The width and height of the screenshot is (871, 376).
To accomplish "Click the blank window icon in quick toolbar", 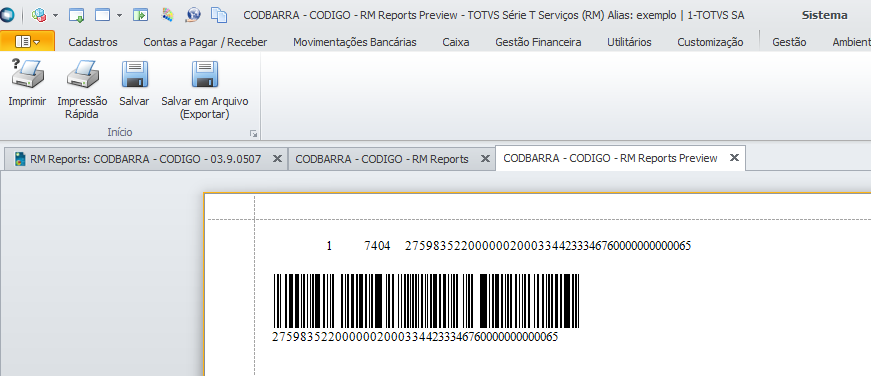I will (103, 15).
